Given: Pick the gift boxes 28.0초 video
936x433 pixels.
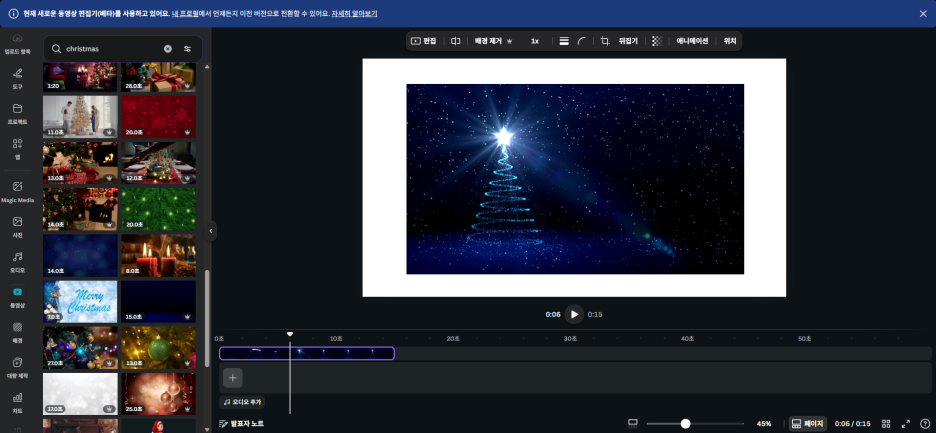Looking at the screenshot, I should tap(158, 76).
